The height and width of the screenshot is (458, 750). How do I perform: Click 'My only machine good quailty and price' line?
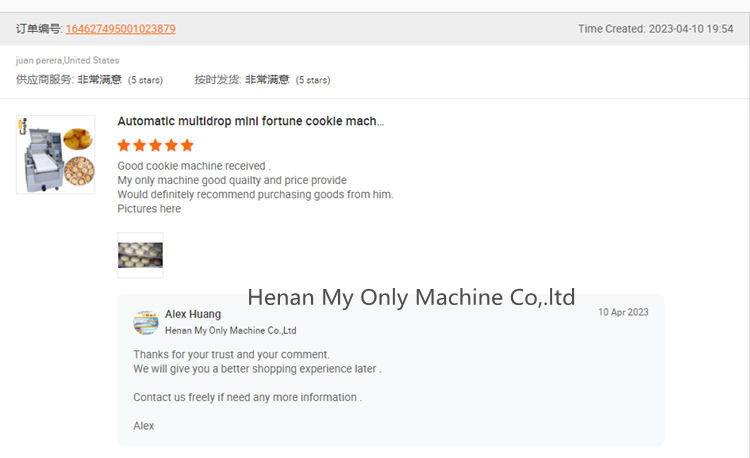pos(232,180)
